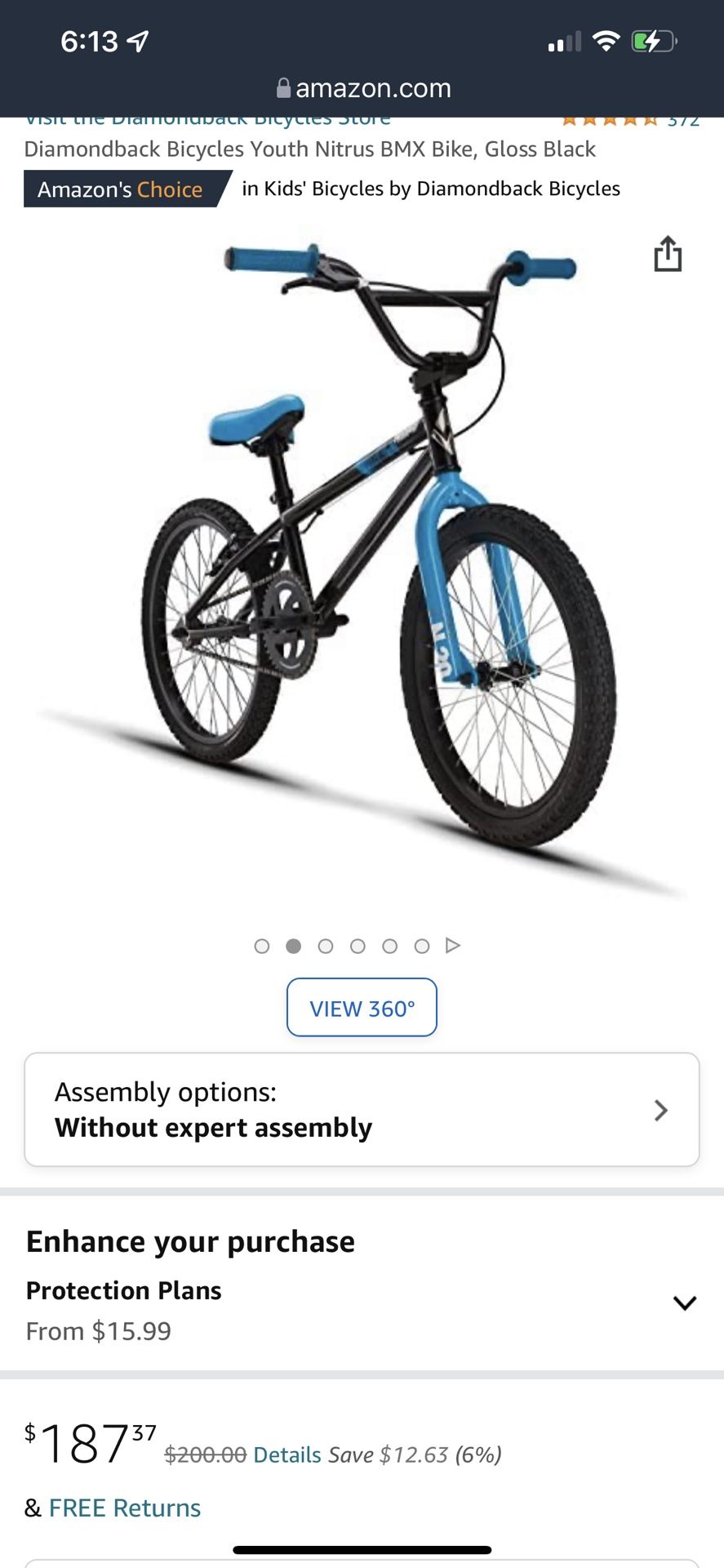Tap the Amazon's Choice badge

127,189
